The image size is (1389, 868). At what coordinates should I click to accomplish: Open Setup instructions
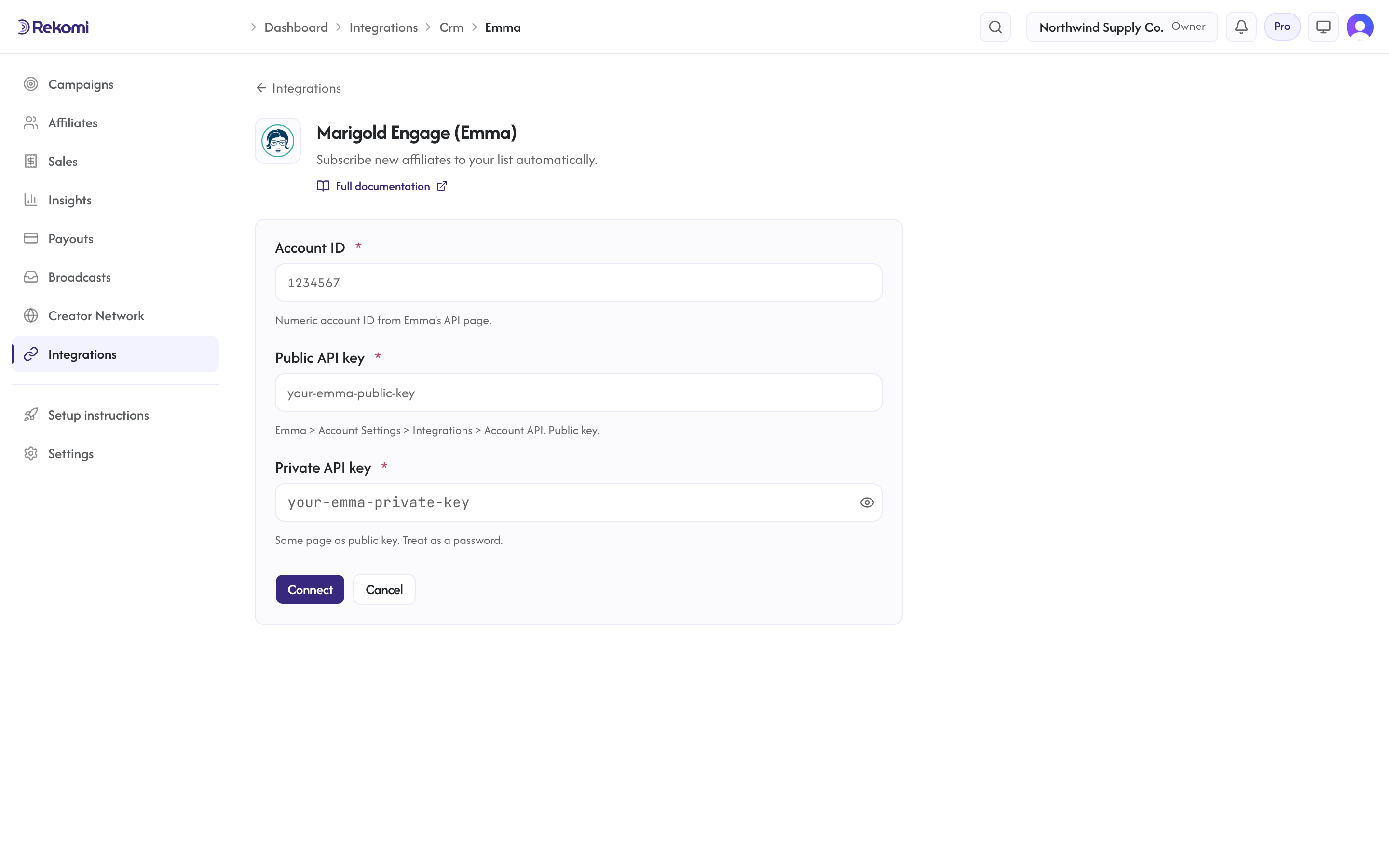coord(115,415)
